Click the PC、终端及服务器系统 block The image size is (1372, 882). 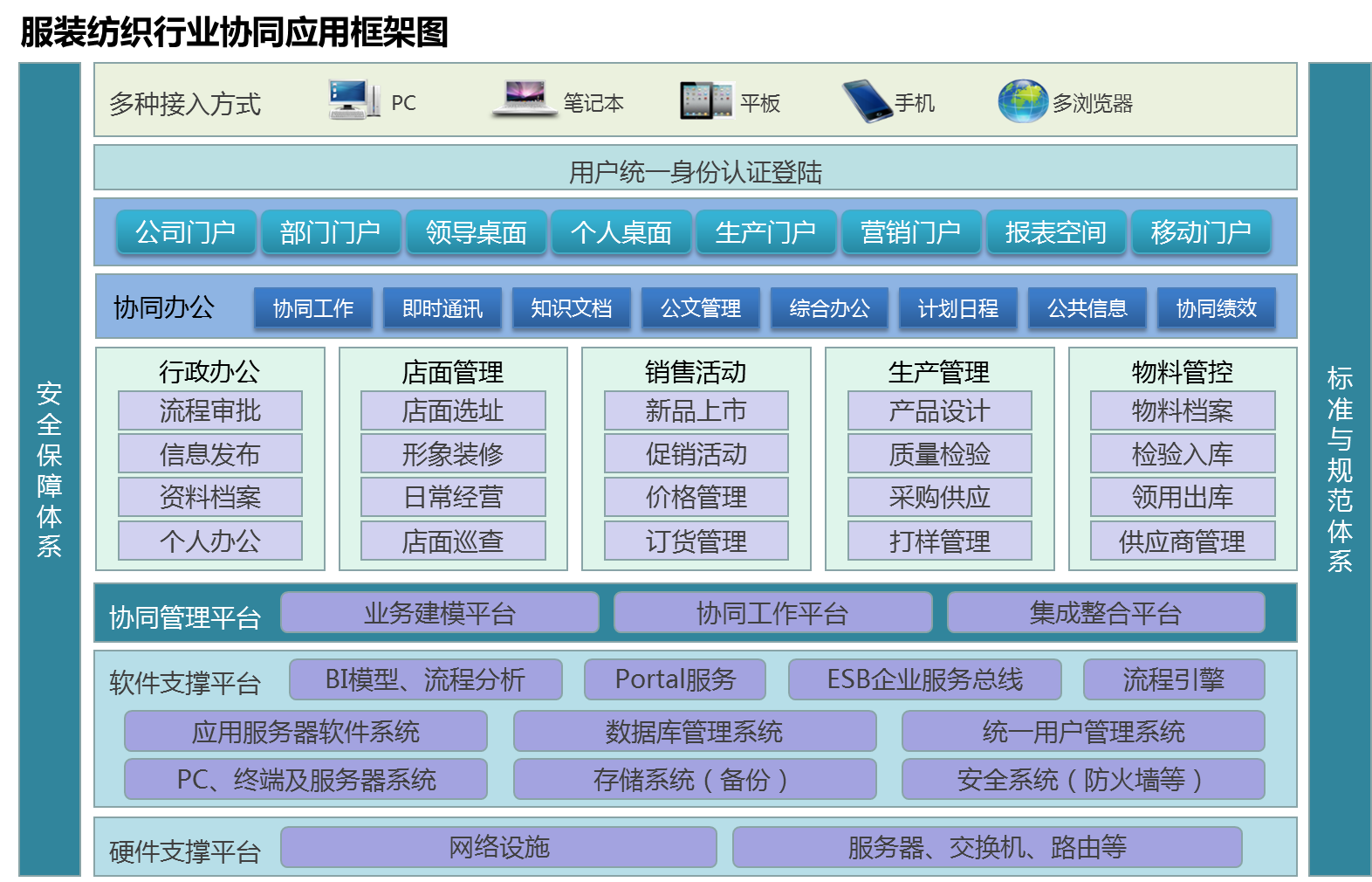[306, 779]
